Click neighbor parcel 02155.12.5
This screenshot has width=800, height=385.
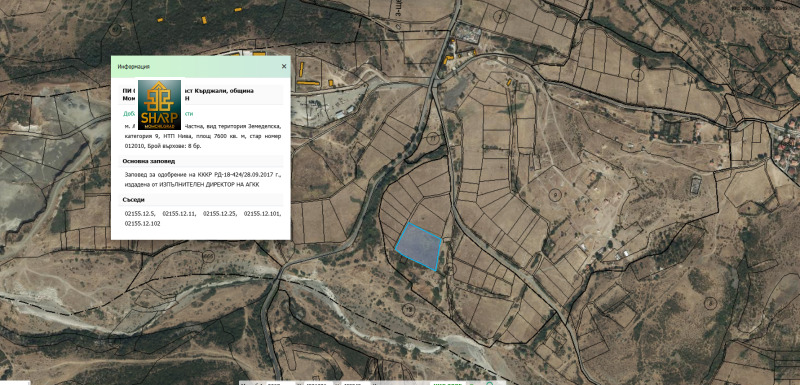pos(139,214)
